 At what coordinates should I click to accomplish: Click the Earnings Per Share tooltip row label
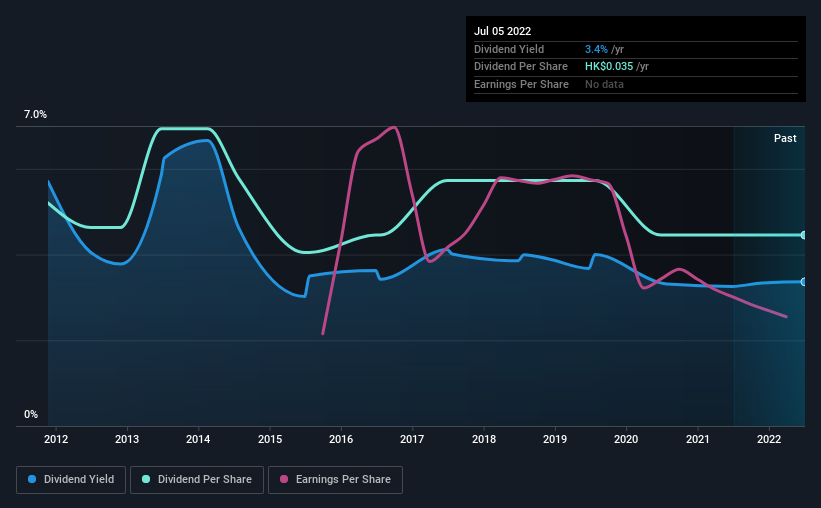point(521,84)
